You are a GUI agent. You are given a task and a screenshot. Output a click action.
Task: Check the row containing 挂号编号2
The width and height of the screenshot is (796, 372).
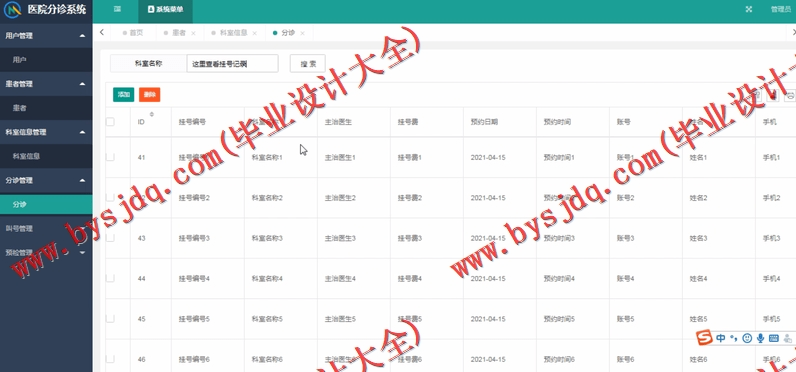(110, 197)
